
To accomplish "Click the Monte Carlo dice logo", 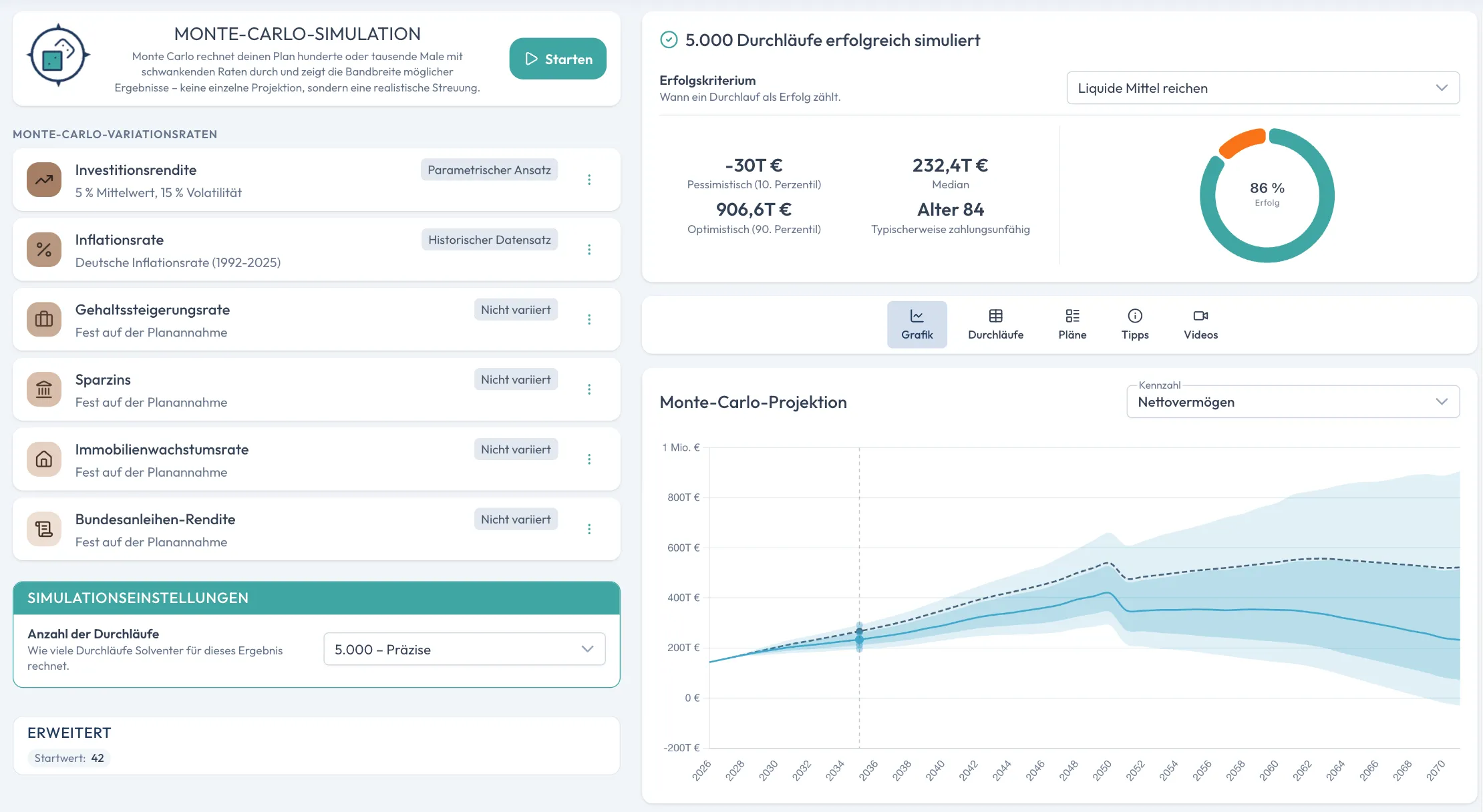I will click(58, 55).
